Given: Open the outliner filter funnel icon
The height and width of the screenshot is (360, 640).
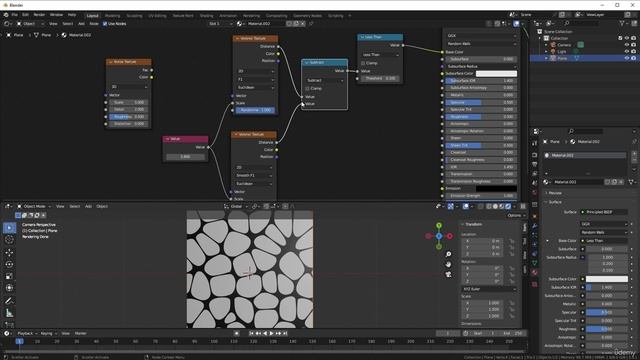Looking at the screenshot, I should click(622, 24).
